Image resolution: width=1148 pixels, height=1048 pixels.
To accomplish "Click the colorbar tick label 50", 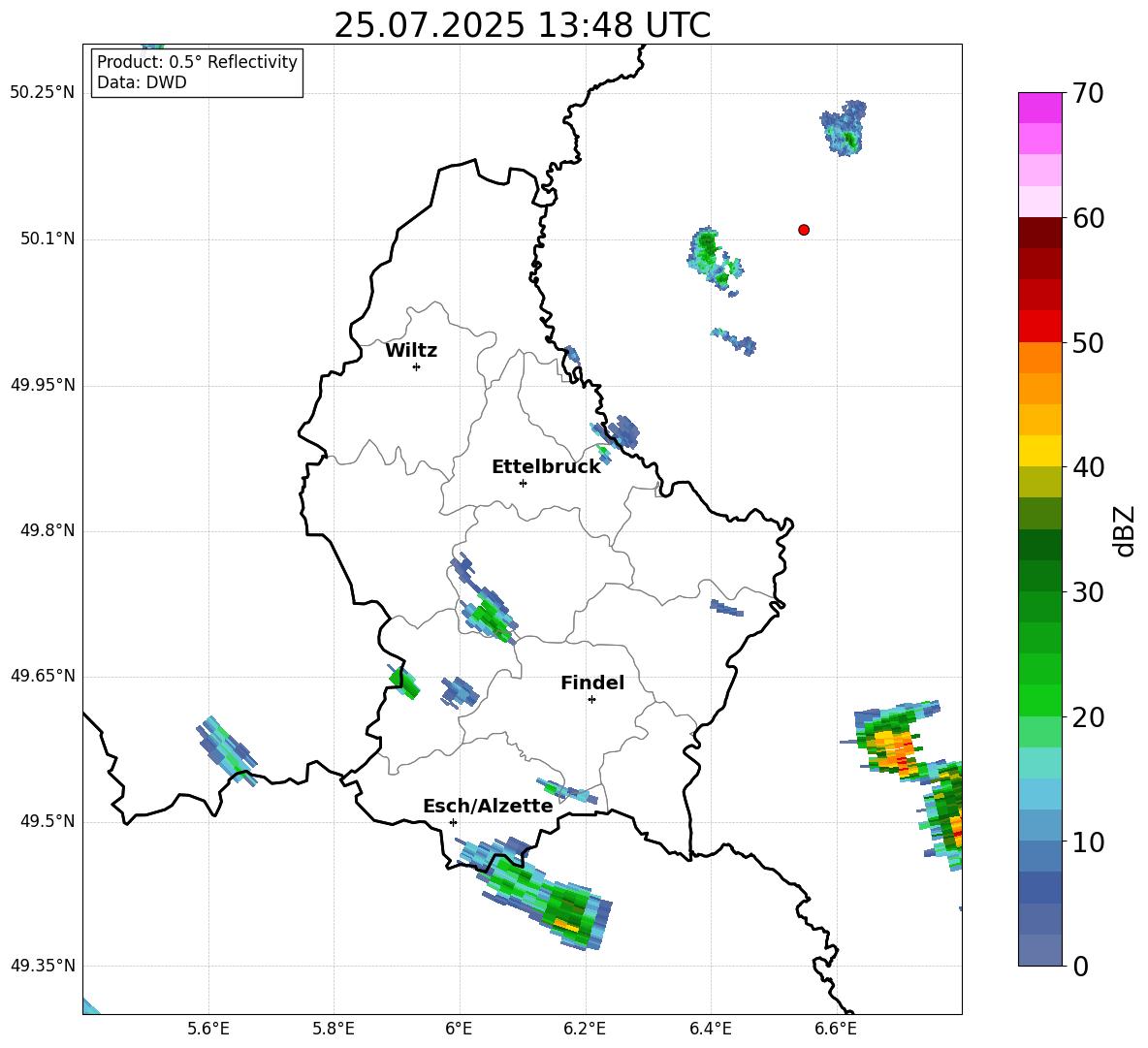I will pos(1089,342).
